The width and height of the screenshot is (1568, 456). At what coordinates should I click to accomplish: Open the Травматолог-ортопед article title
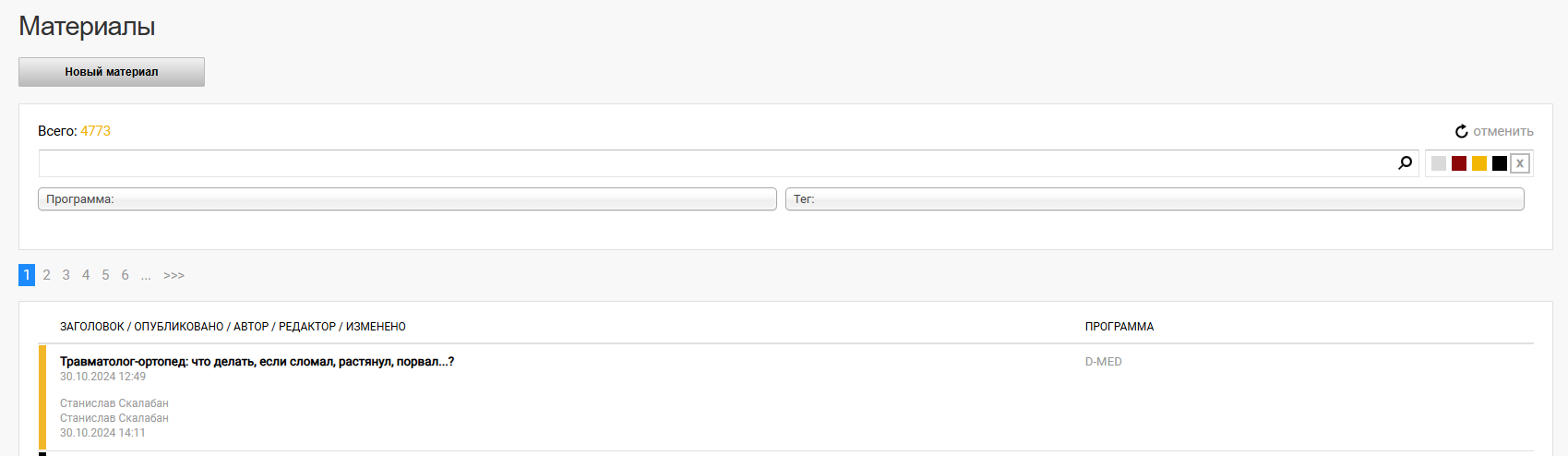(x=257, y=362)
